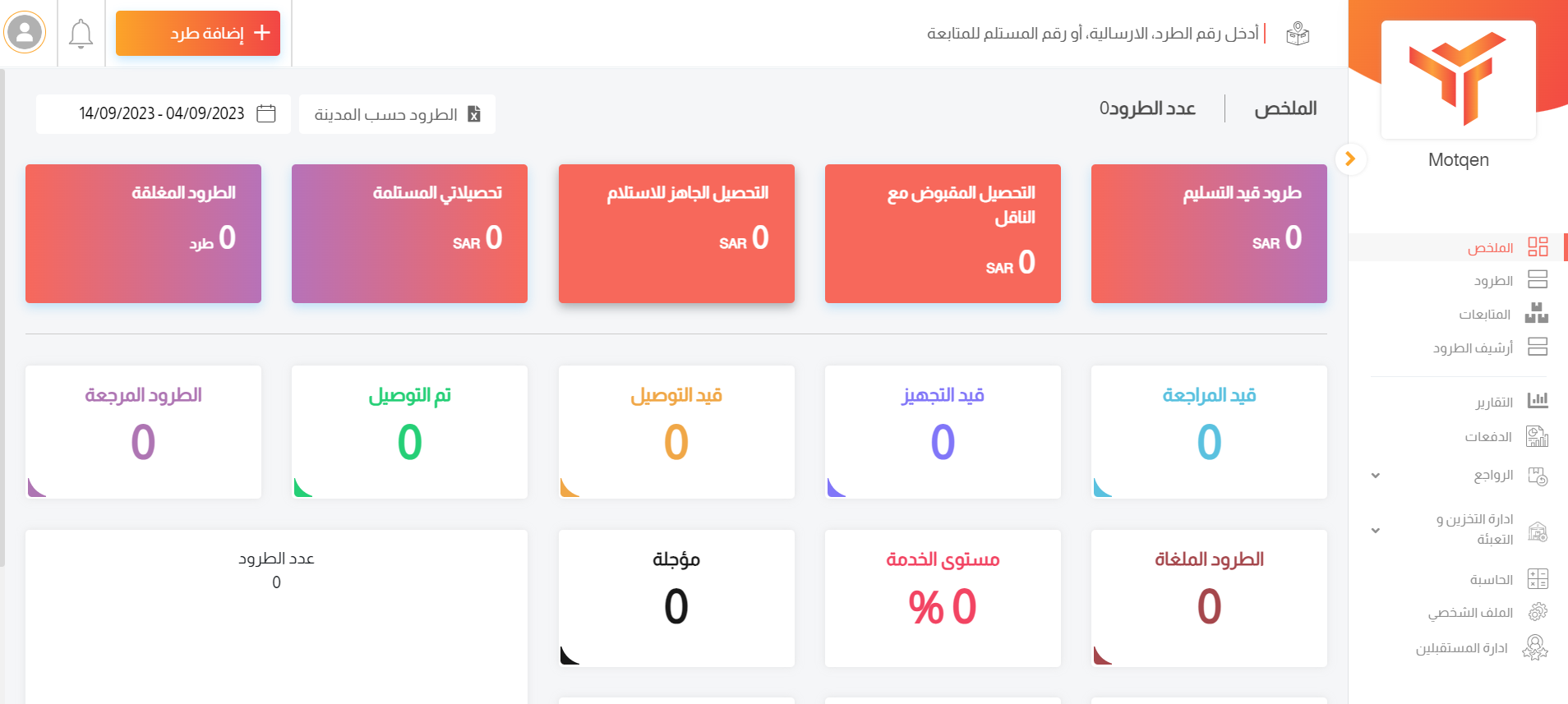
Task: Click the parcel tracking box icon
Action: 1298,34
